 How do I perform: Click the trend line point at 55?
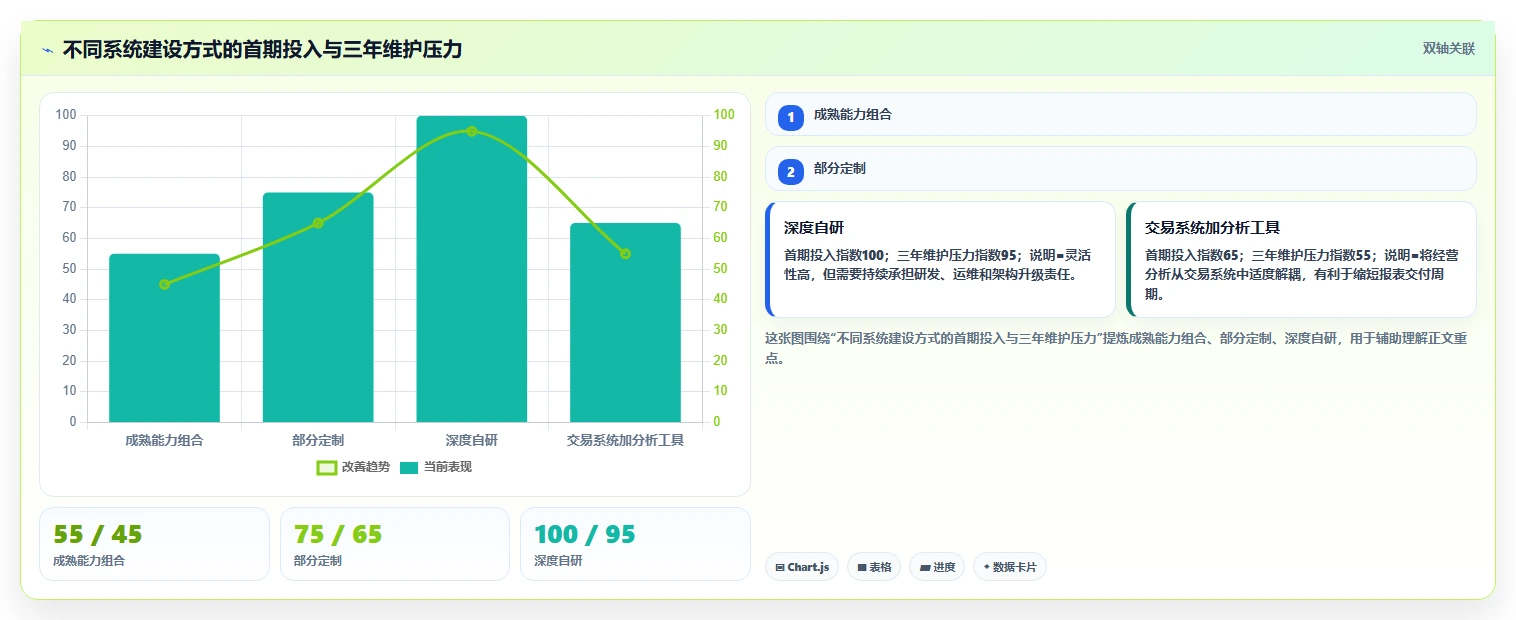click(x=625, y=254)
